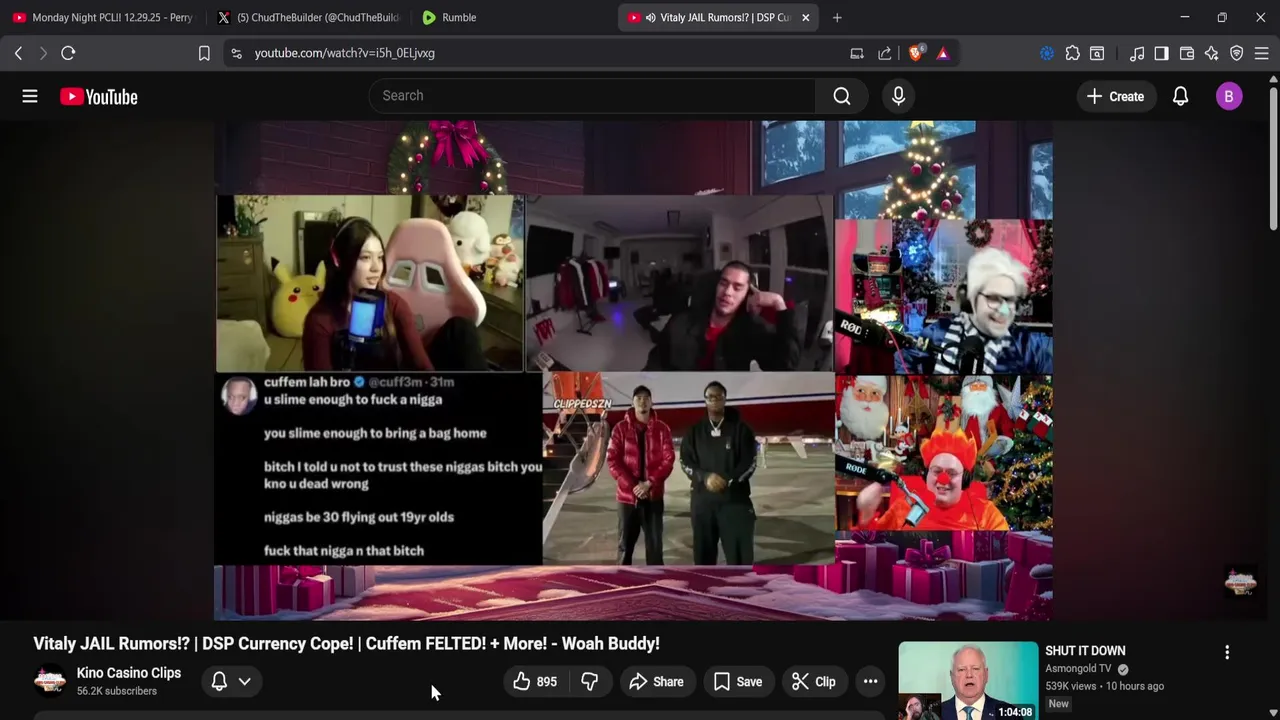
Task: Select the Vitaly JAIL Rumors tab
Action: point(708,17)
